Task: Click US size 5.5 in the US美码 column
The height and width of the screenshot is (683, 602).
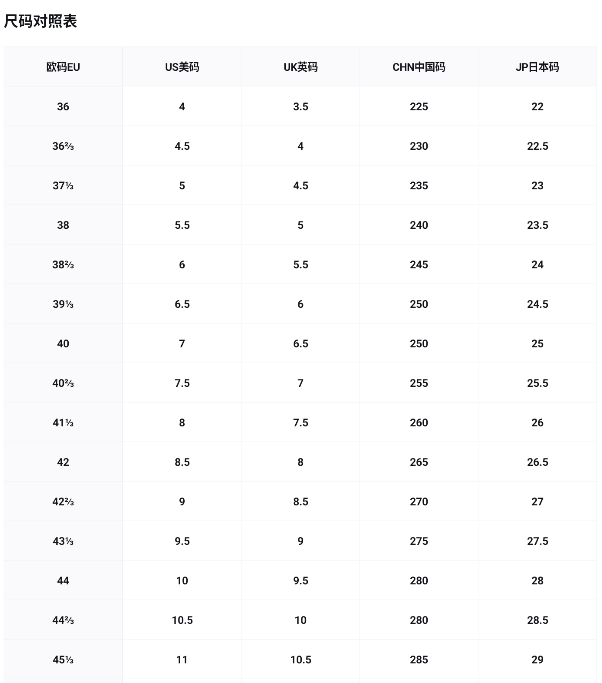Action: tap(182, 225)
